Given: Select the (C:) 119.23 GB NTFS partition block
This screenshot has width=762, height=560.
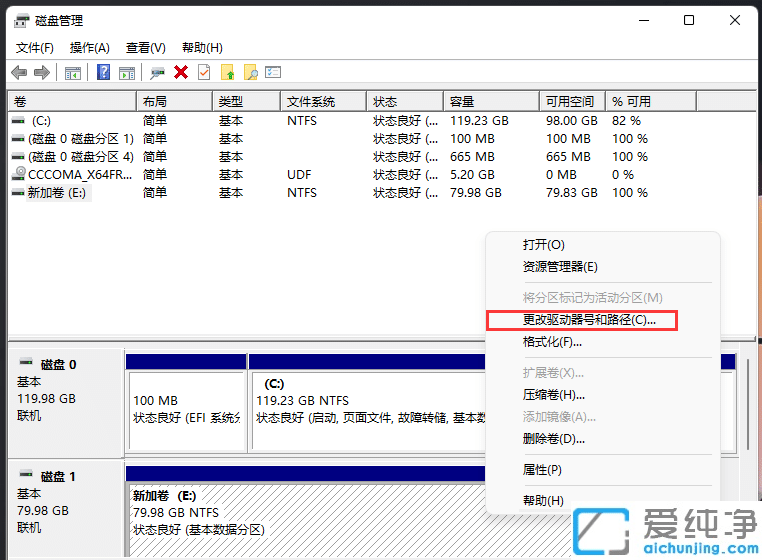Looking at the screenshot, I should pos(367,403).
